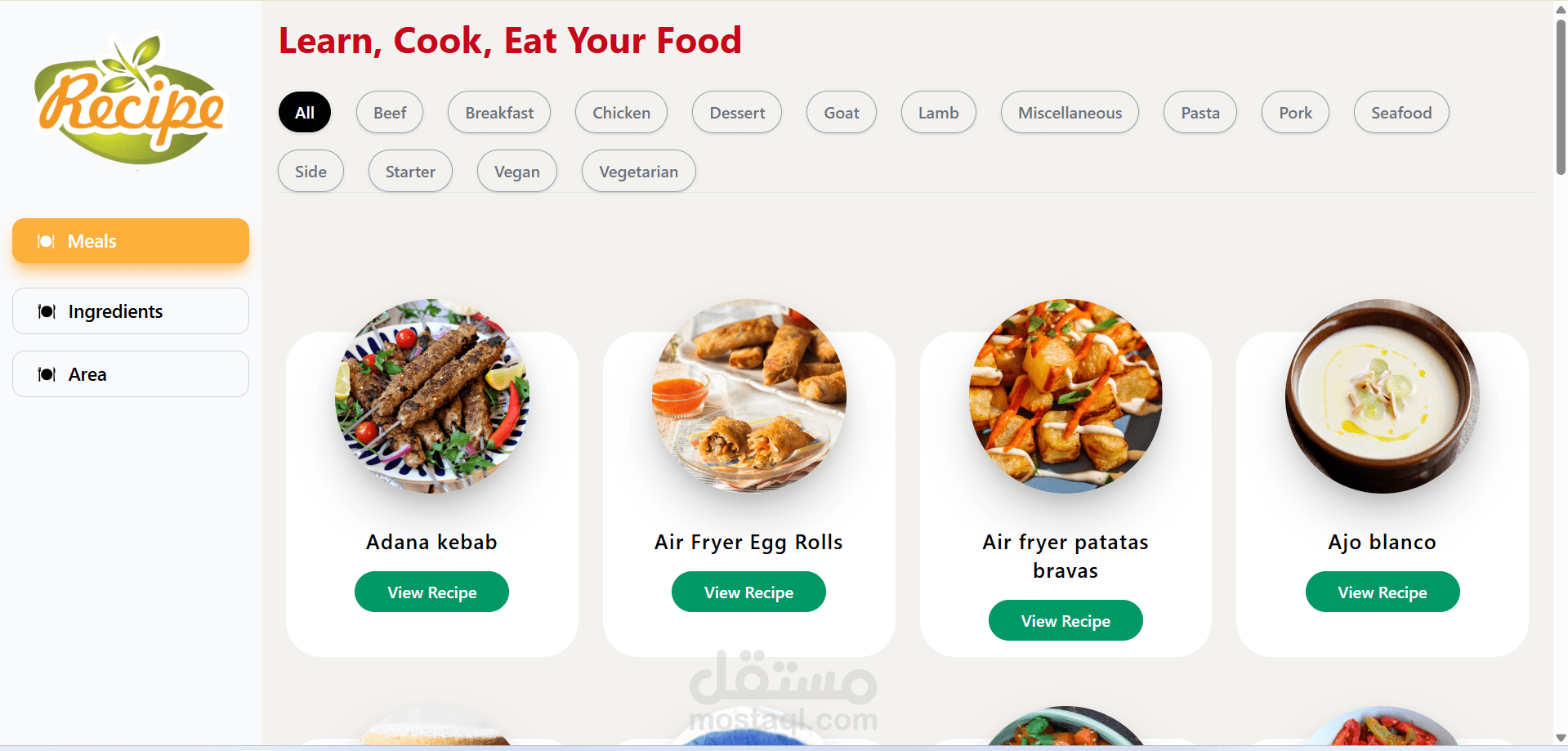Image resolution: width=1568 pixels, height=751 pixels.
Task: View Recipe for Air Fryer Egg Rolls
Action: pyautogui.click(x=748, y=592)
